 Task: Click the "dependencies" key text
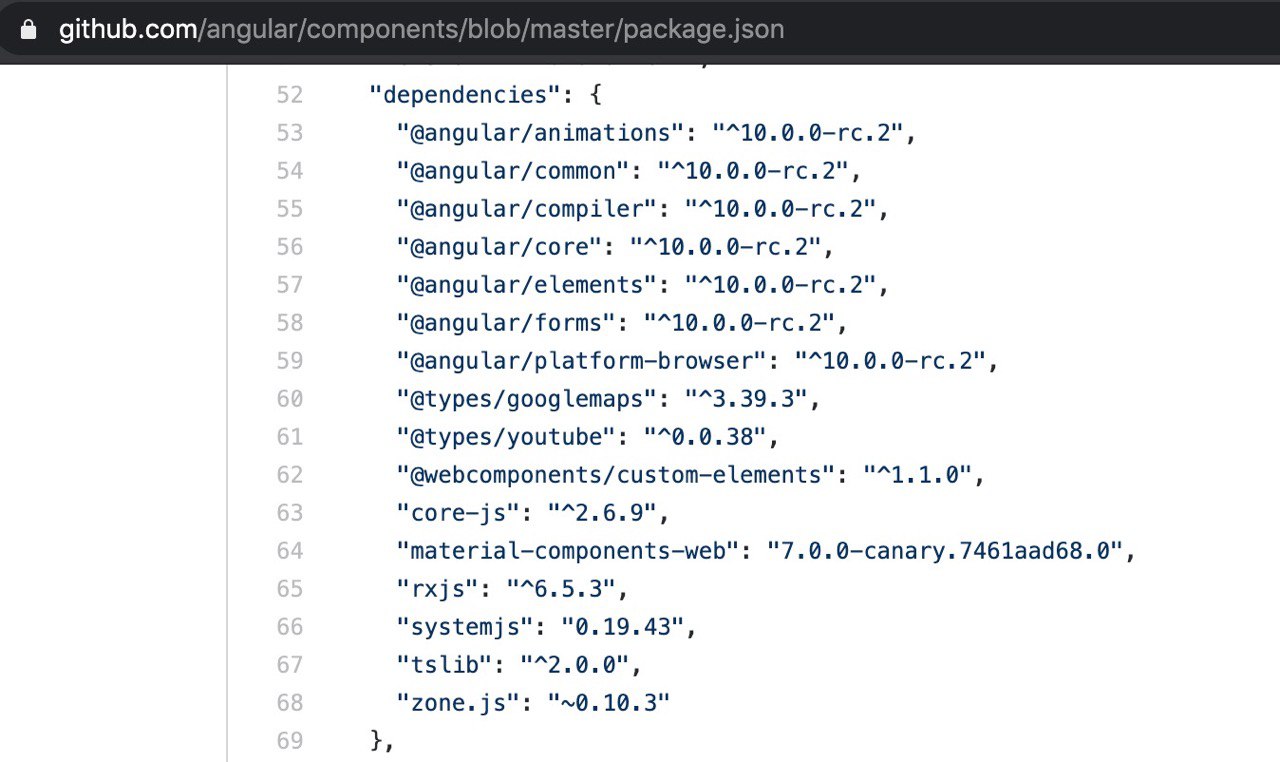coord(464,95)
